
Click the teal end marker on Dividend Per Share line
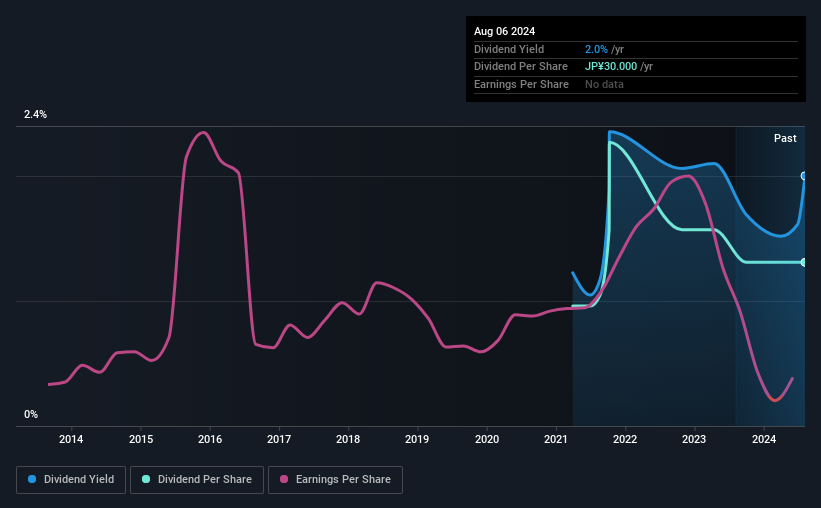[804, 262]
